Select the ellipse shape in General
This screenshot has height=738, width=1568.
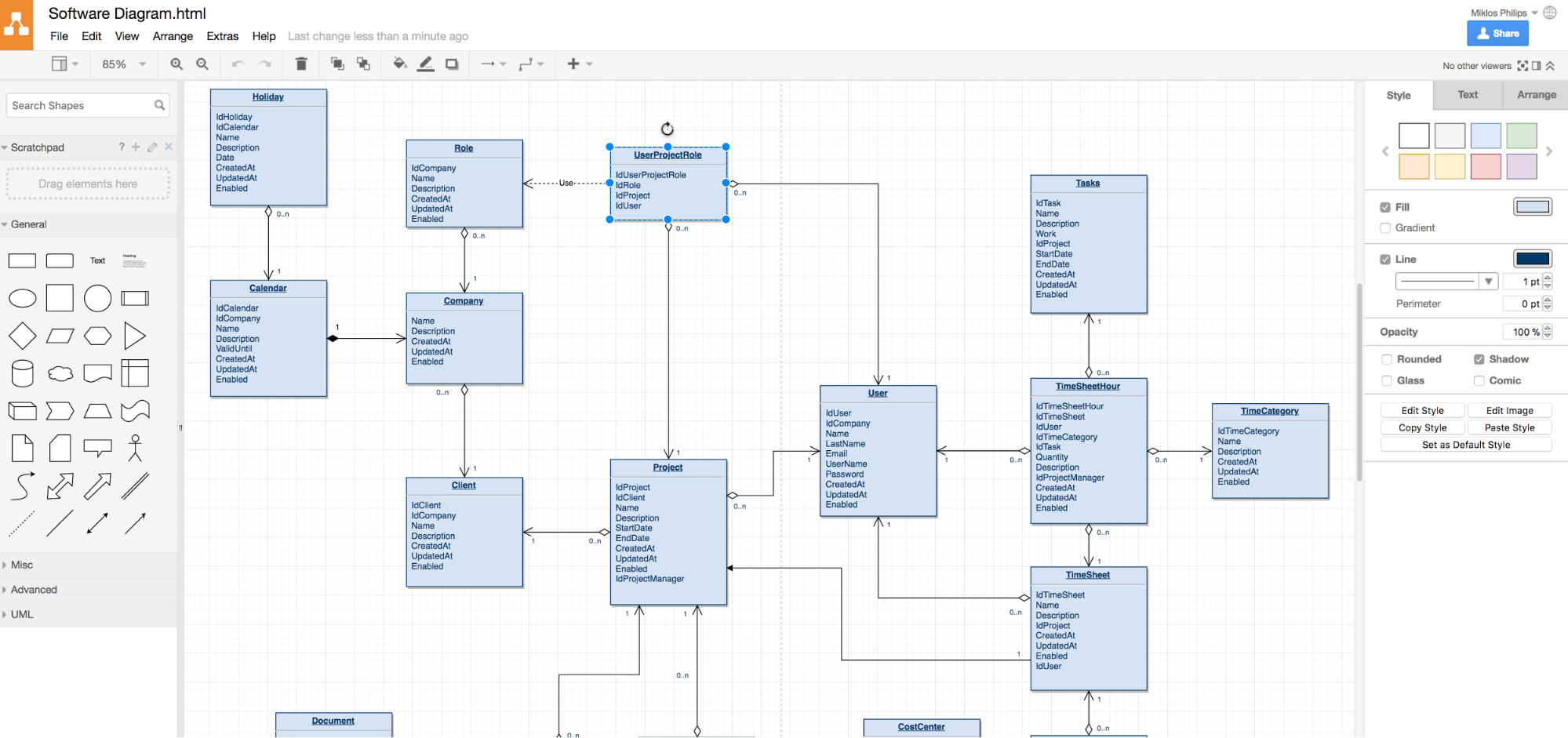(x=23, y=299)
